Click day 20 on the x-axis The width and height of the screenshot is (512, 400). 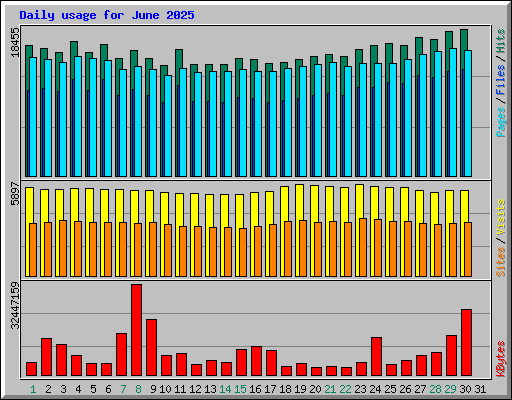tap(315, 389)
